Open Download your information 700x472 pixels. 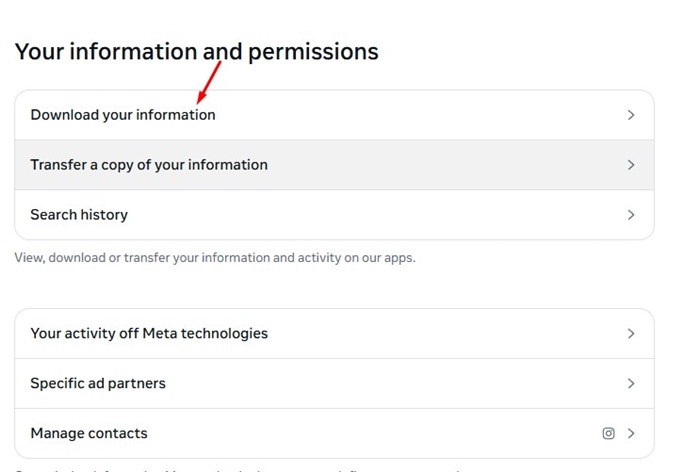coord(334,115)
